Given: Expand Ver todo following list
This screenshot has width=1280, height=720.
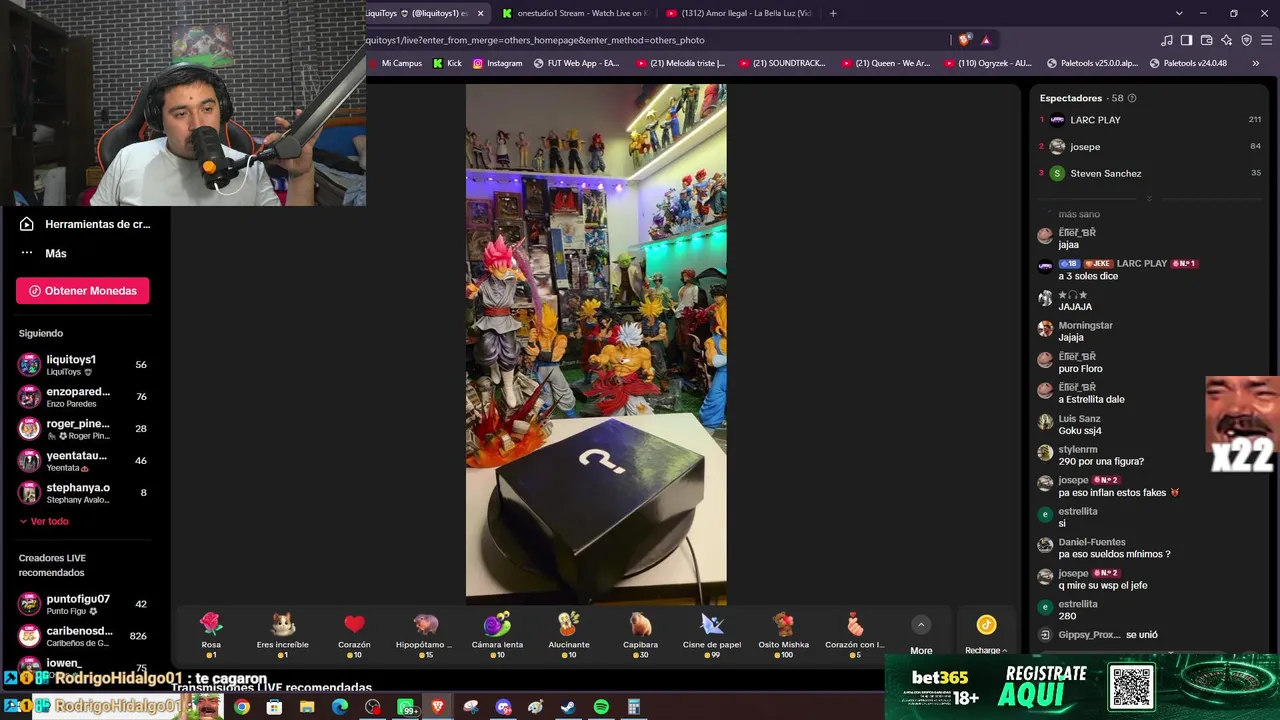Looking at the screenshot, I should [44, 521].
